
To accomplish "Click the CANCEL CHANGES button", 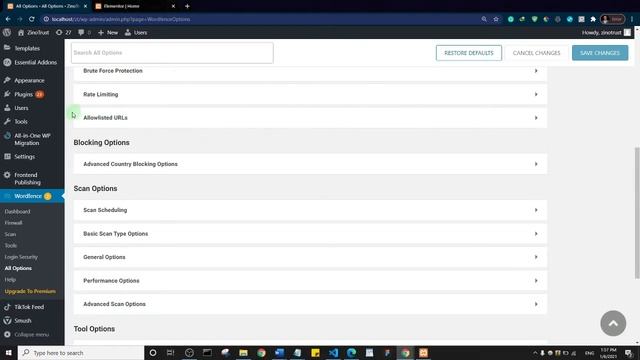I will tap(536, 53).
